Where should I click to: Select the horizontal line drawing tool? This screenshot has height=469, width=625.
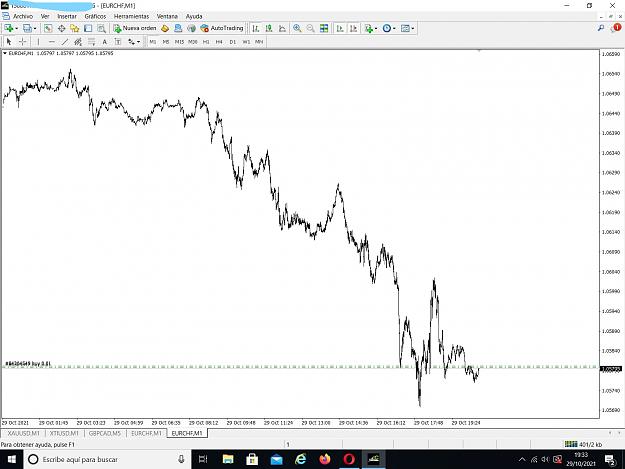click(51, 41)
